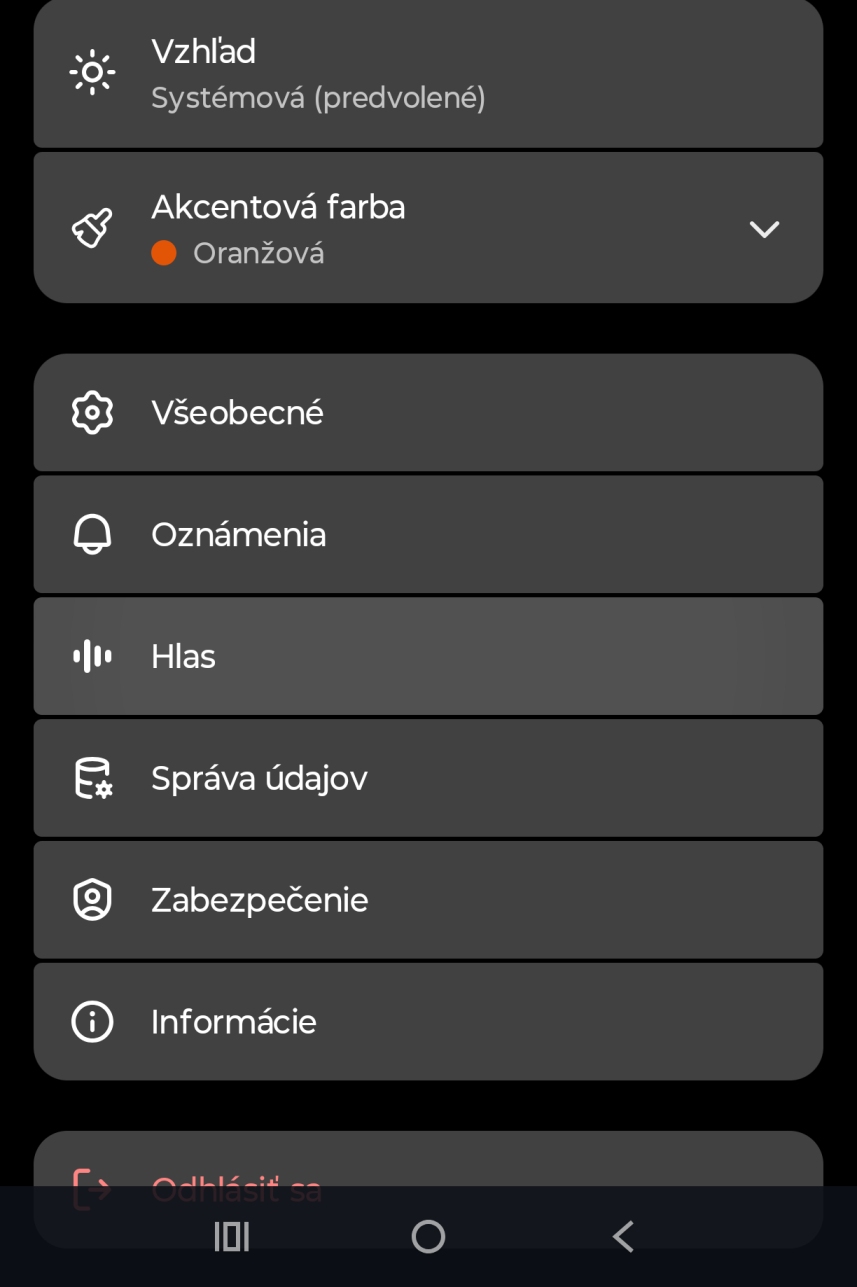Open the Oznámenia settings

click(x=428, y=534)
